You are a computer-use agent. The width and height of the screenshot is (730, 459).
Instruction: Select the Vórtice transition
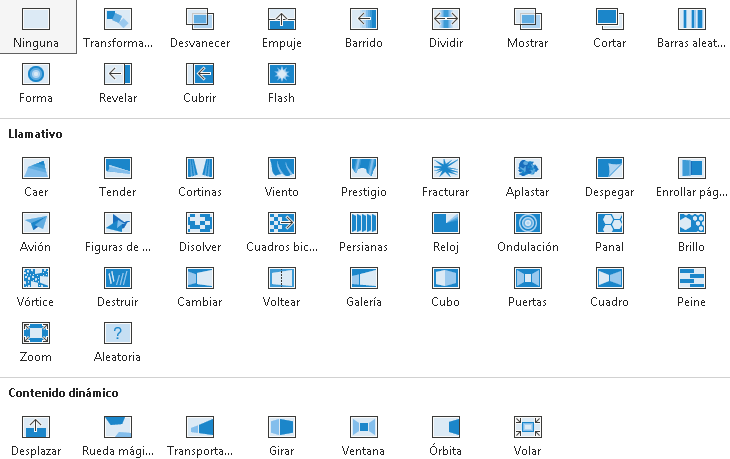tap(36, 287)
